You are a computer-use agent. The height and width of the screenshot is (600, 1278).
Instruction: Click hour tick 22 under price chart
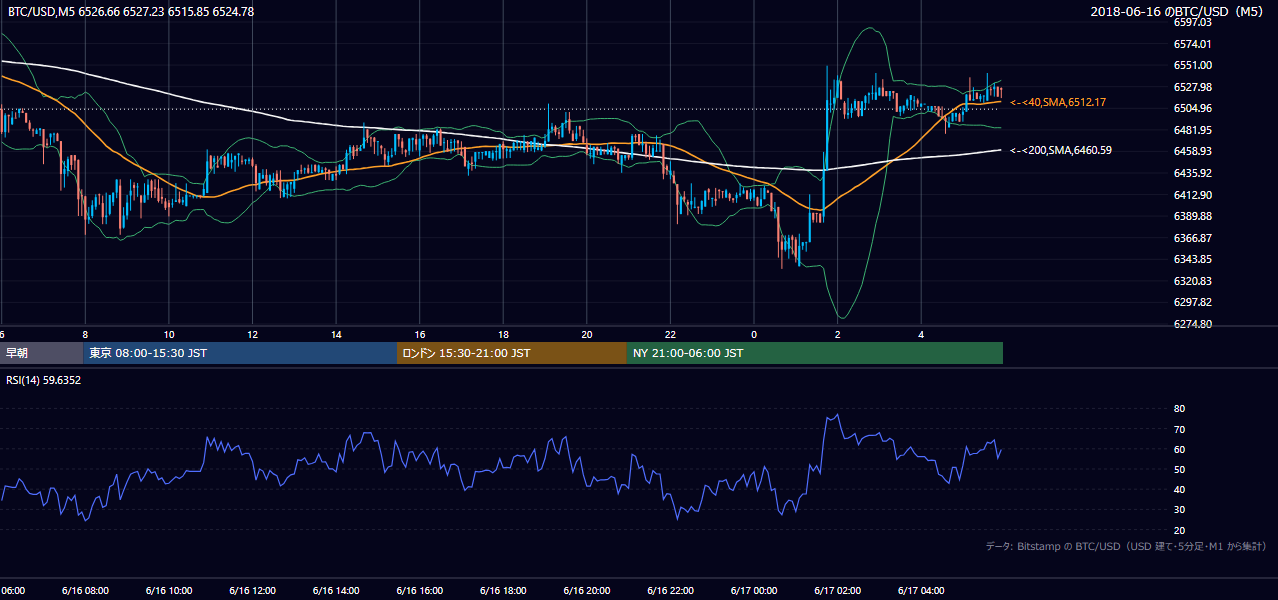coord(671,334)
